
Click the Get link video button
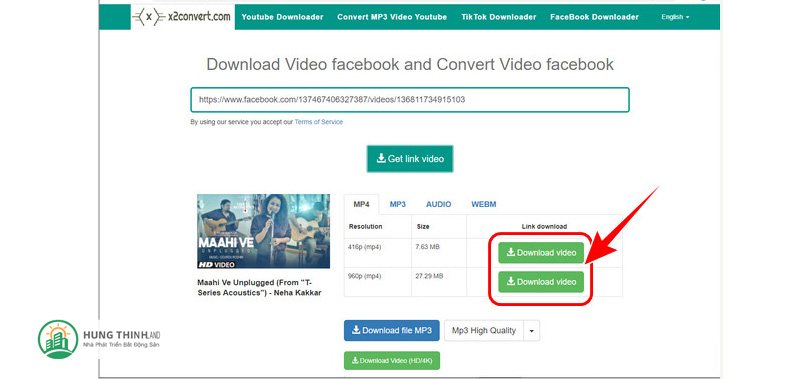(x=410, y=159)
